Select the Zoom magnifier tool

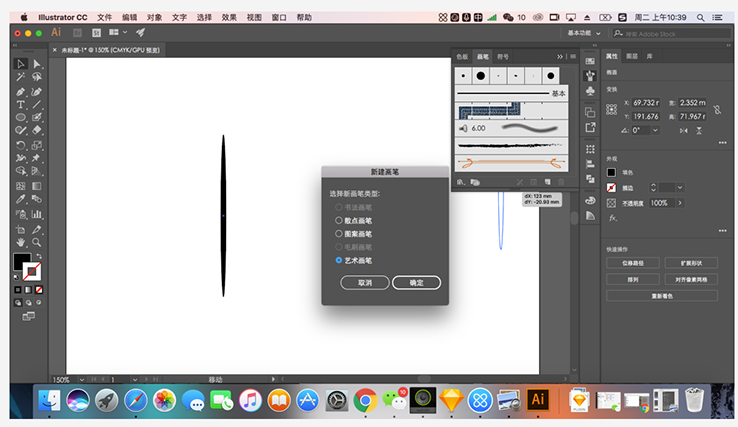pos(37,241)
